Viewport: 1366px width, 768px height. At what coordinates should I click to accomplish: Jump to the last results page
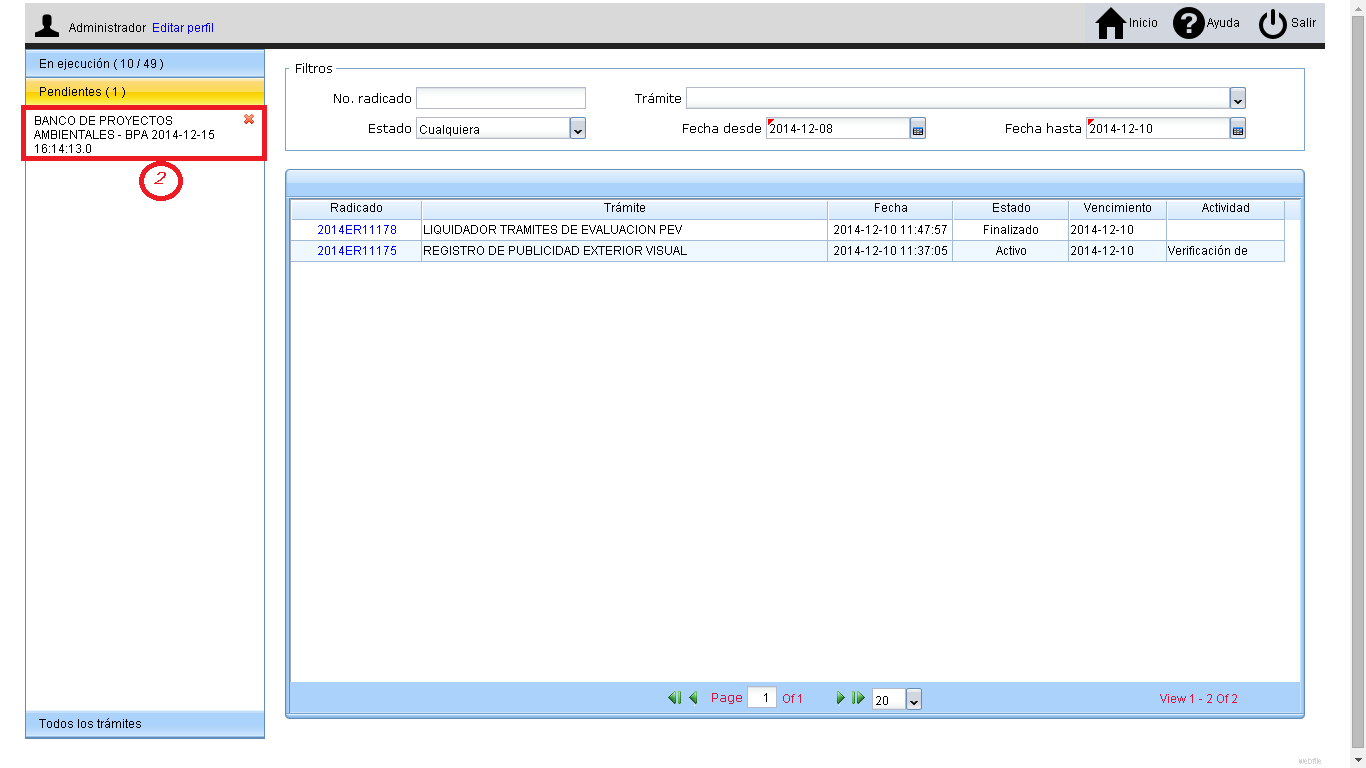coord(858,698)
